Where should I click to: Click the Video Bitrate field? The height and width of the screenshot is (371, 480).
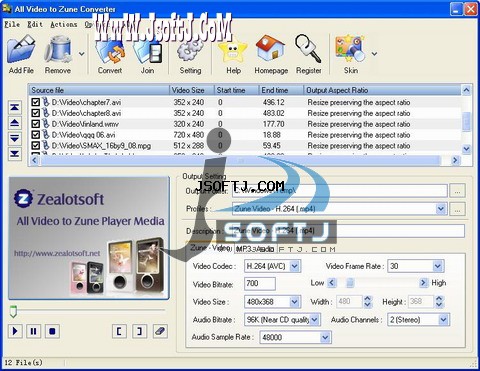click(x=260, y=284)
